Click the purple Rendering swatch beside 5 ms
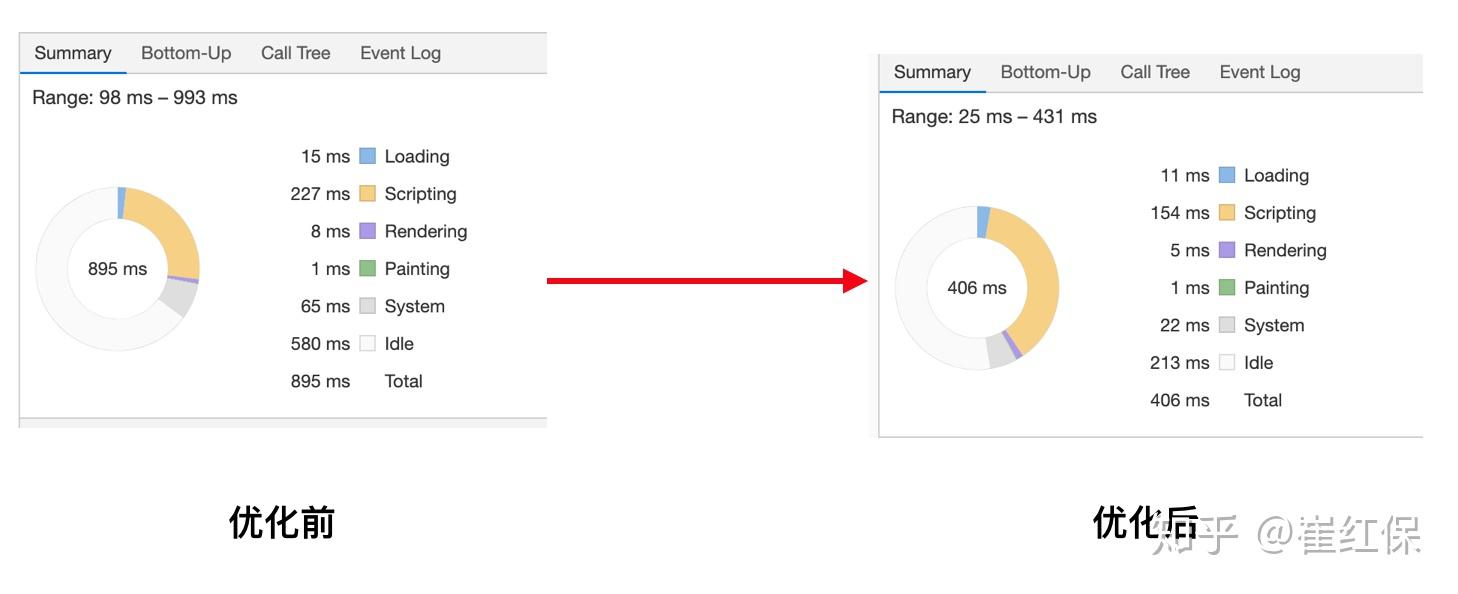 point(1227,250)
